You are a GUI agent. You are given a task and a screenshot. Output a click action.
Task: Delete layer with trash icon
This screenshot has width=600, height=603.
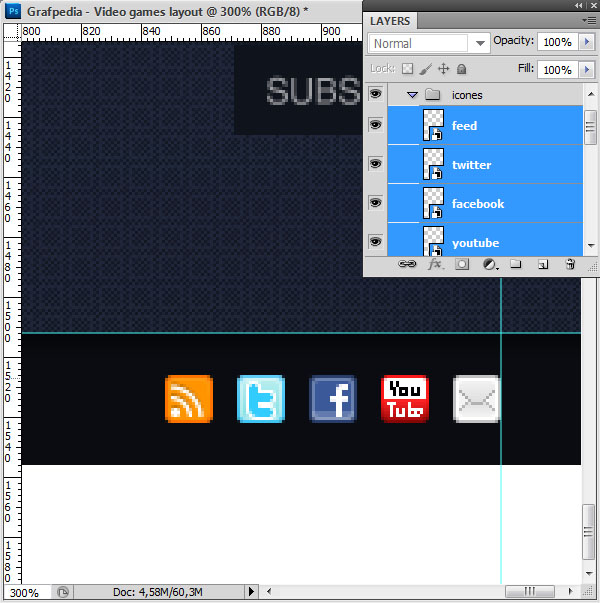(570, 264)
